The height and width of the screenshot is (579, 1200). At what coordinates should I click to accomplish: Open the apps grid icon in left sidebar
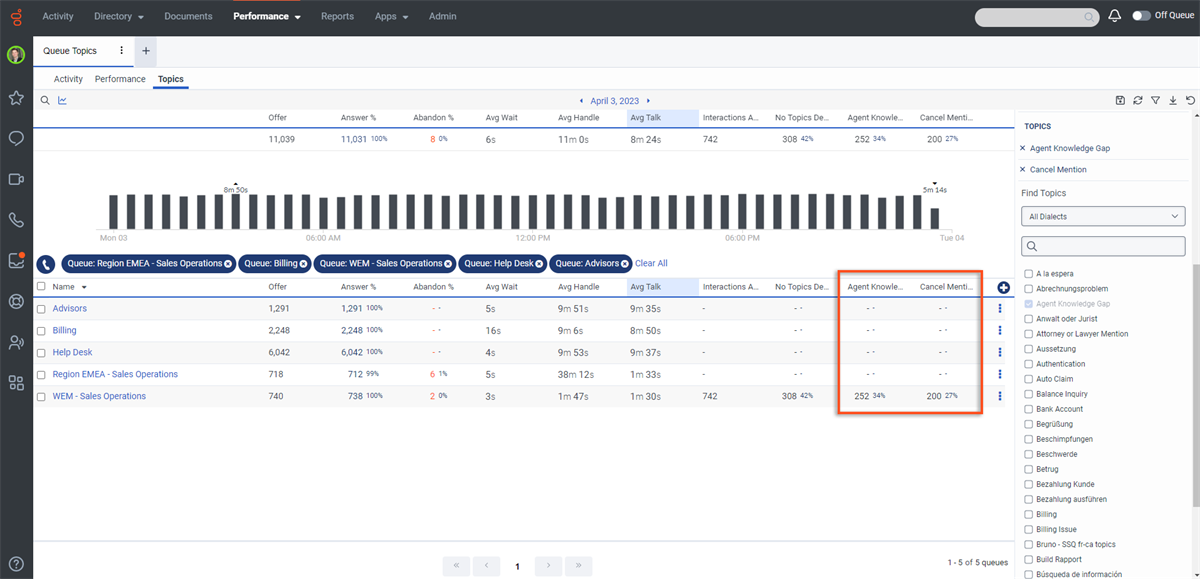[x=15, y=382]
